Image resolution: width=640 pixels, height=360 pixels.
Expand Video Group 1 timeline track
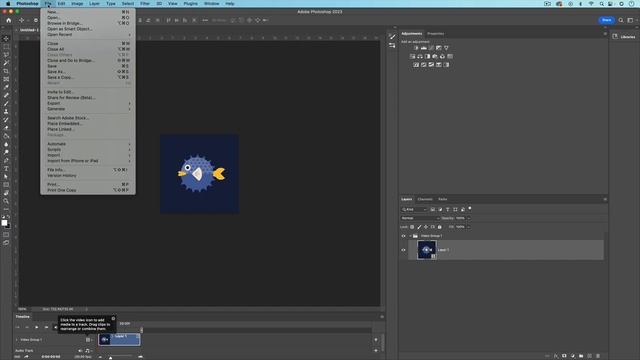click(17, 340)
